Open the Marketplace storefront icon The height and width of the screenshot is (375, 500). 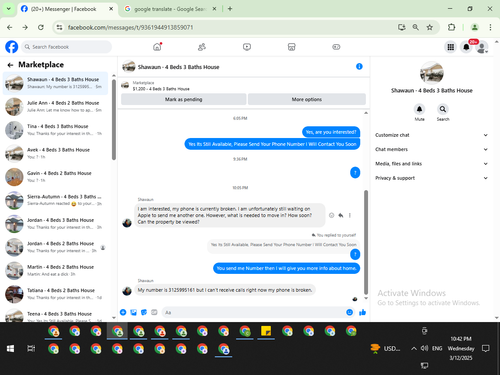pos(291,47)
